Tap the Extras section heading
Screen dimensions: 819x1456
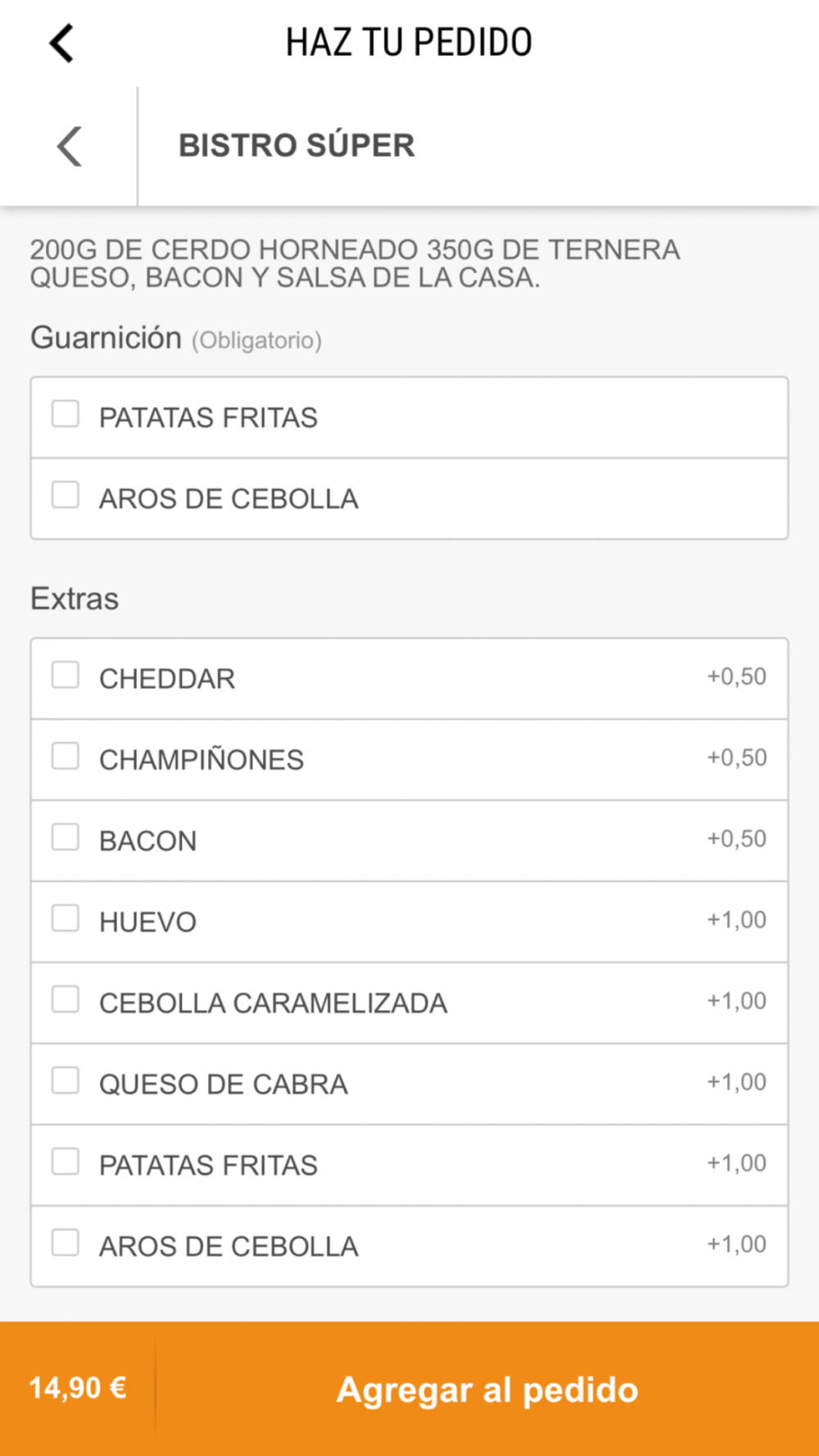[x=75, y=599]
